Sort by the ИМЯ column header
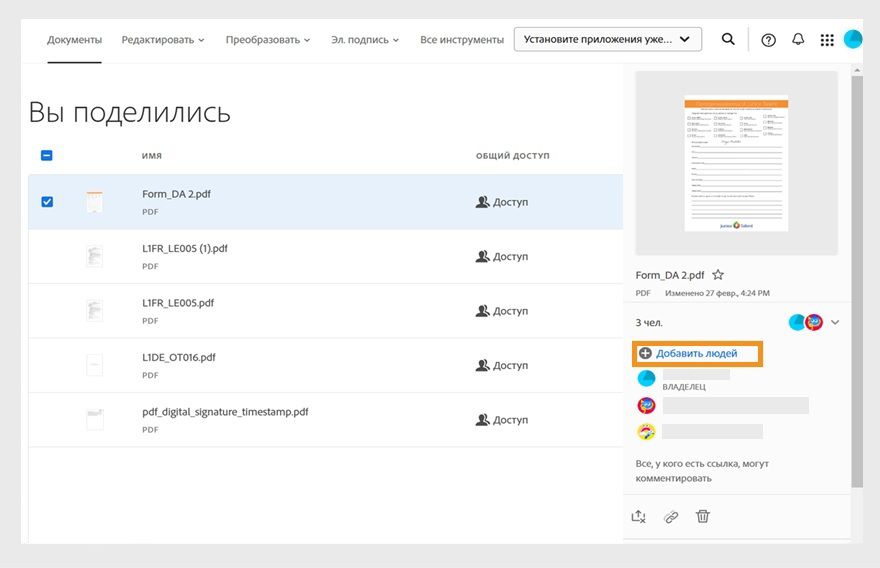 tap(152, 155)
